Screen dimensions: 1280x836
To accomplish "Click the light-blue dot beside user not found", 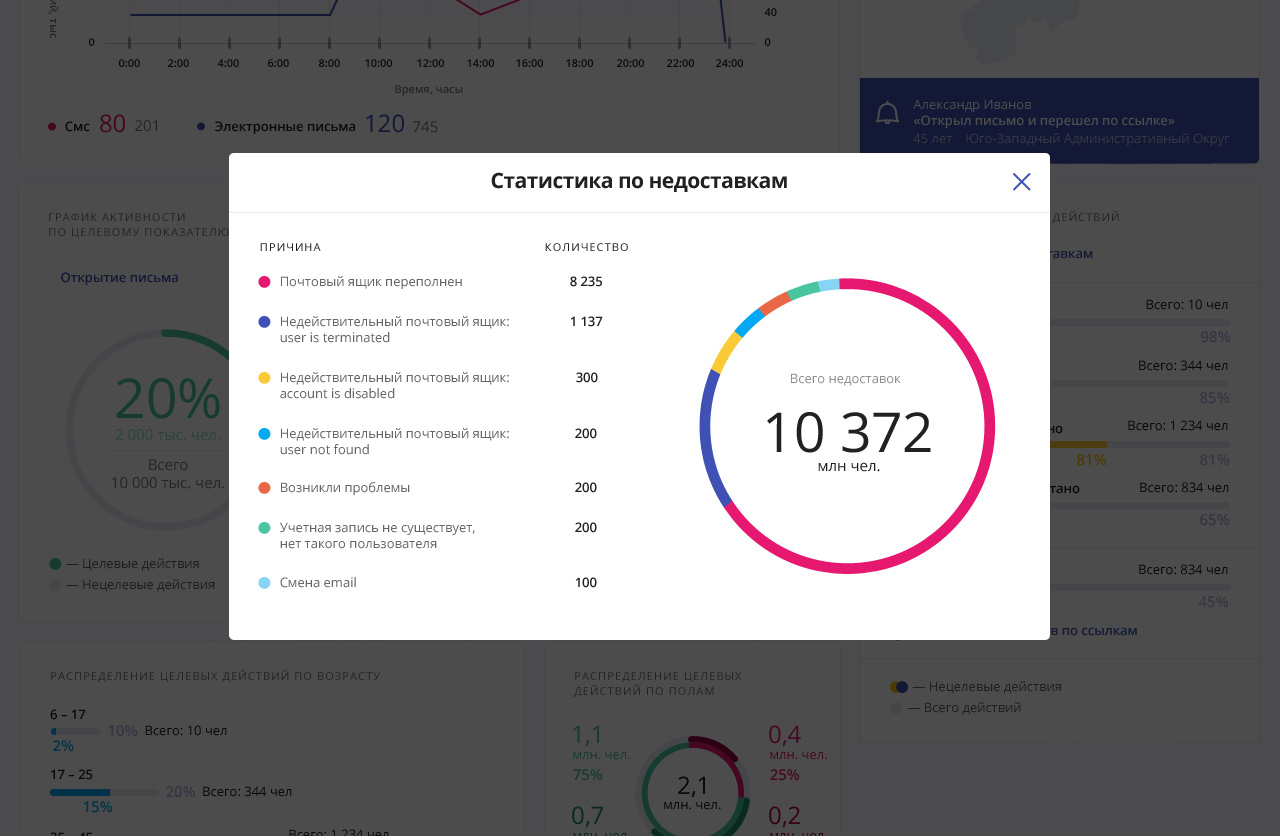I will tap(264, 434).
